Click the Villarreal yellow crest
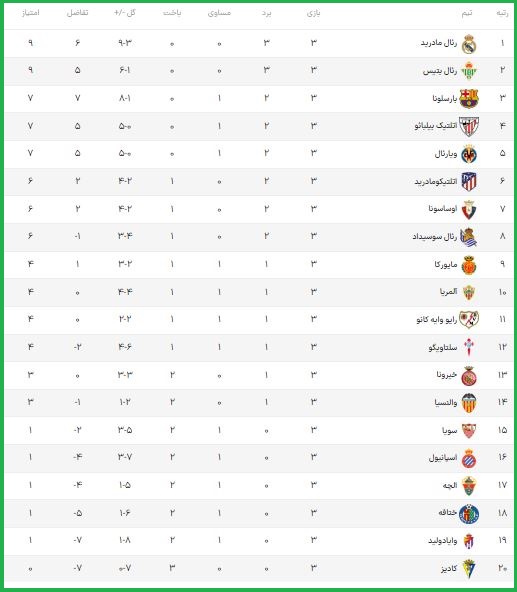 point(469,154)
